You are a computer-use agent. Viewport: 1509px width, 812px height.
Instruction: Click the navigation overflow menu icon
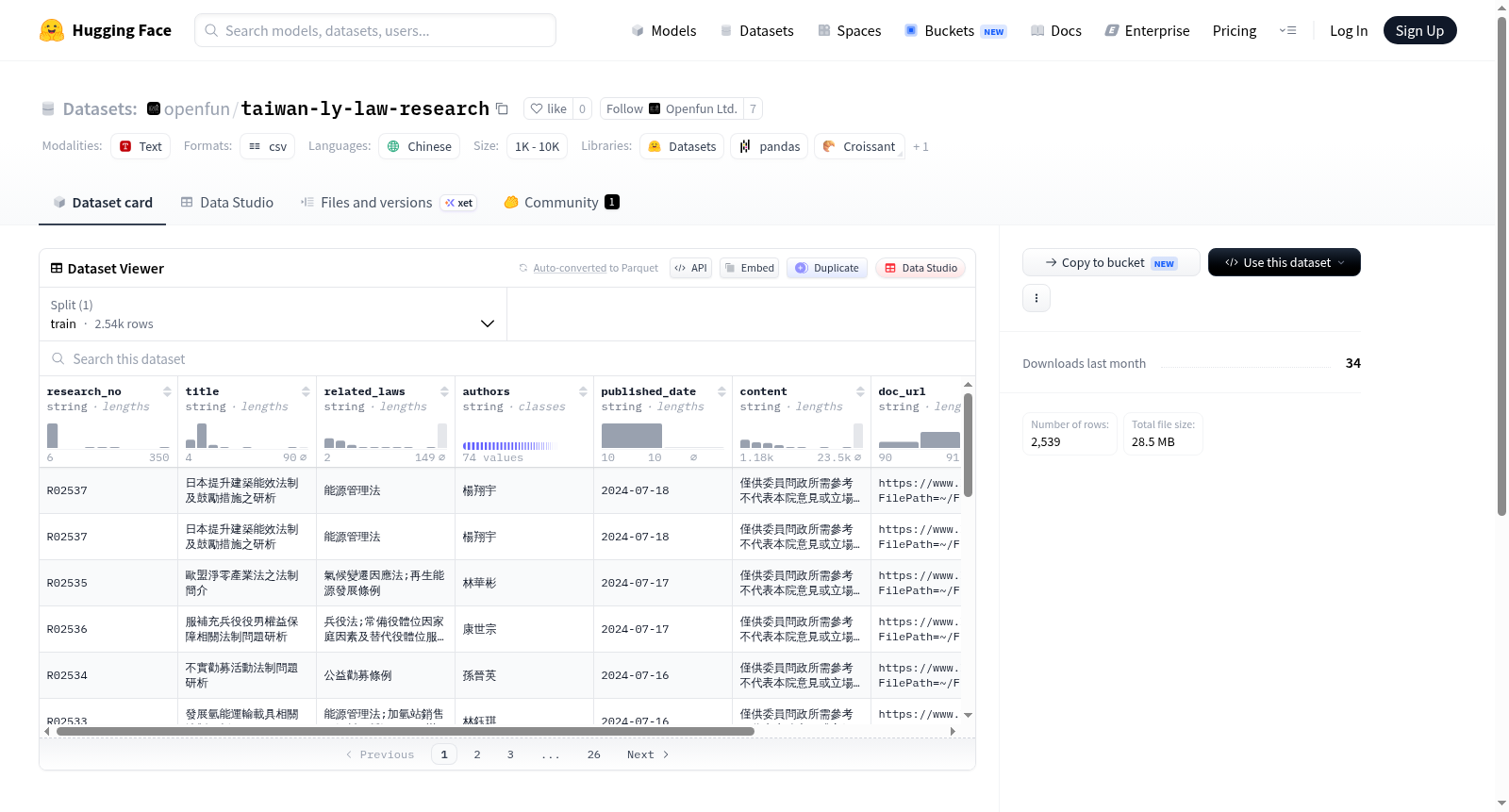[x=1287, y=30]
